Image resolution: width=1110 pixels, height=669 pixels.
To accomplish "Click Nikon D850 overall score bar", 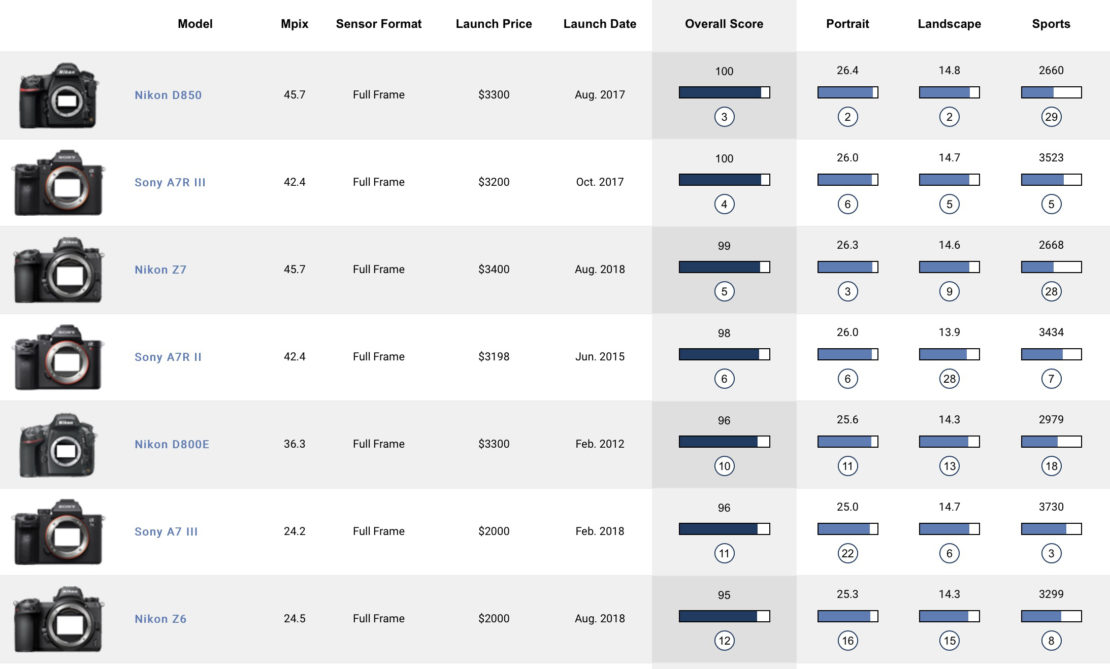I will (724, 92).
